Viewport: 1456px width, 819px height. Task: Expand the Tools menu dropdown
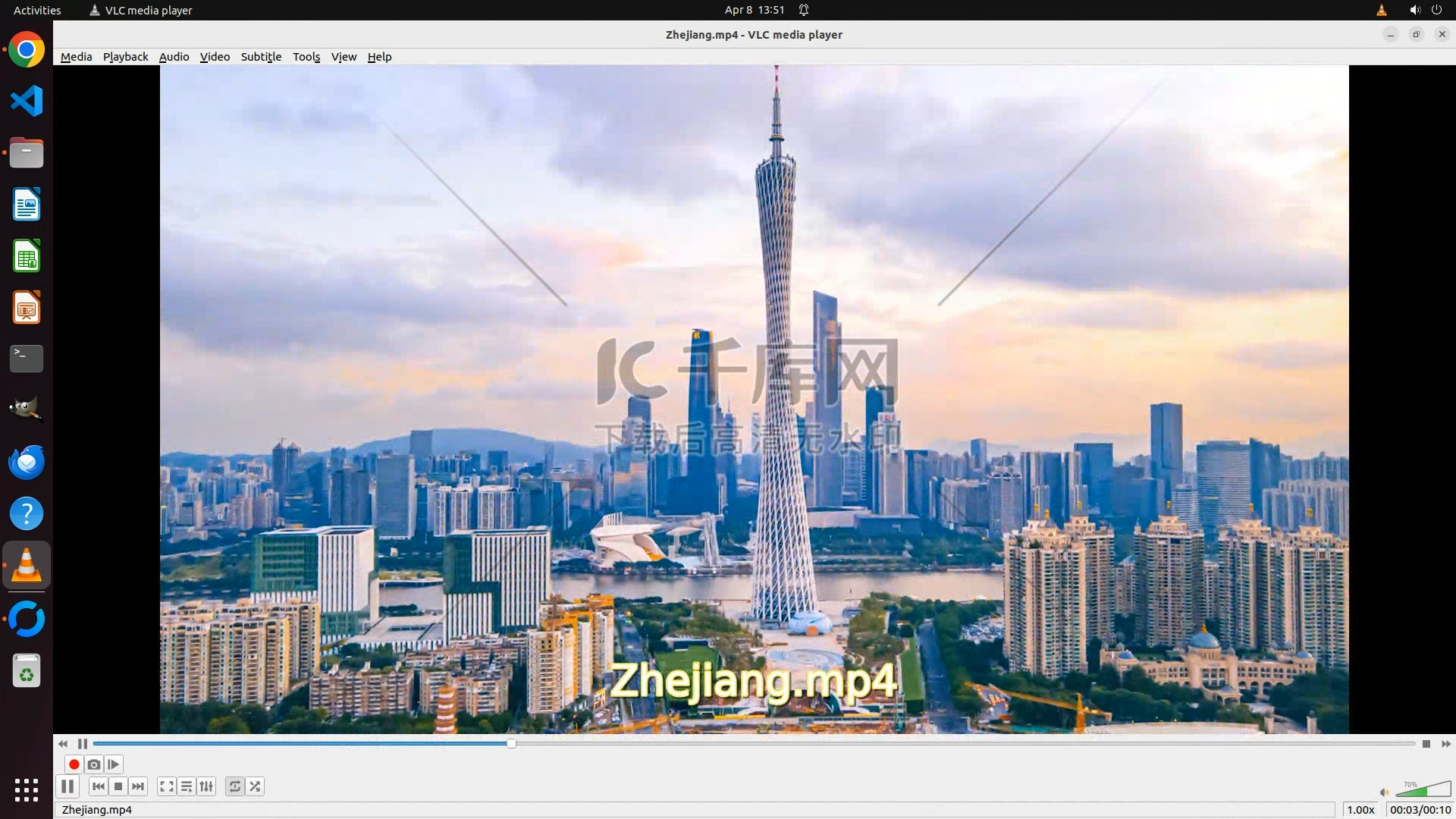tap(306, 57)
